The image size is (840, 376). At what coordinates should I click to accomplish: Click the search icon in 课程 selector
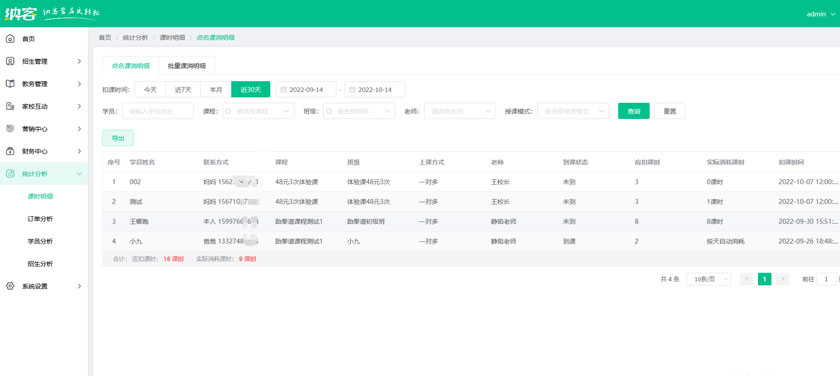click(x=228, y=111)
